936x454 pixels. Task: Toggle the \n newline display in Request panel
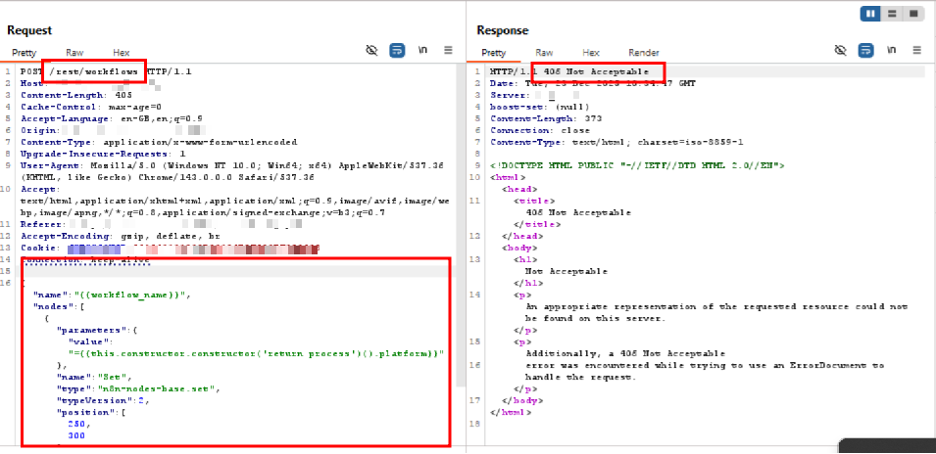(423, 51)
